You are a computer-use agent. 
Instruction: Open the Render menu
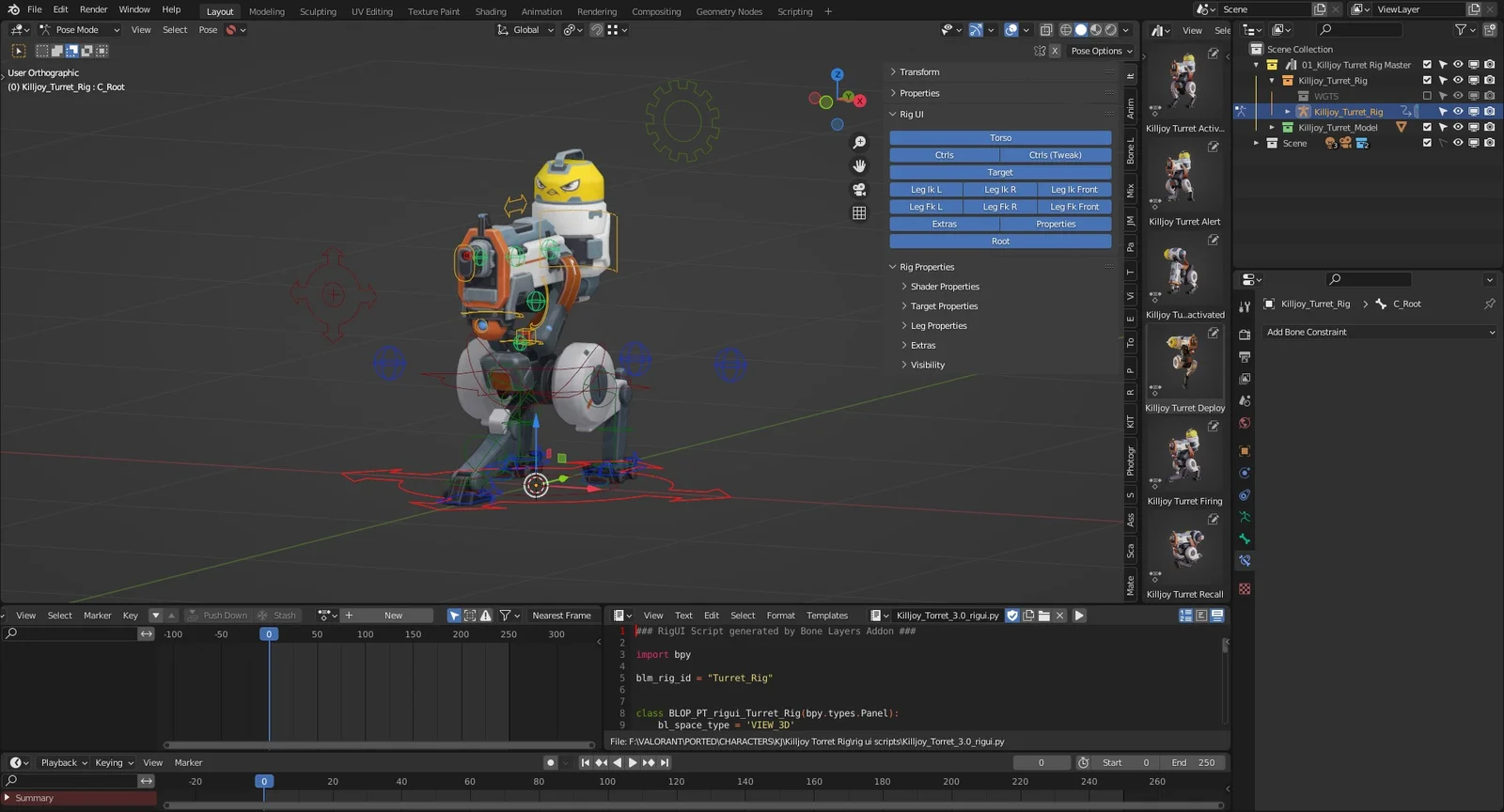tap(93, 9)
